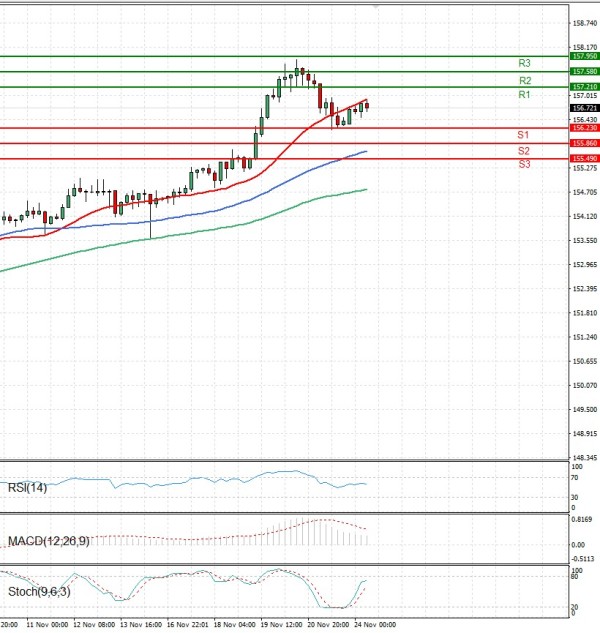
Task: Click the 24 Nov 00:00 time axis label
Action: click(377, 624)
